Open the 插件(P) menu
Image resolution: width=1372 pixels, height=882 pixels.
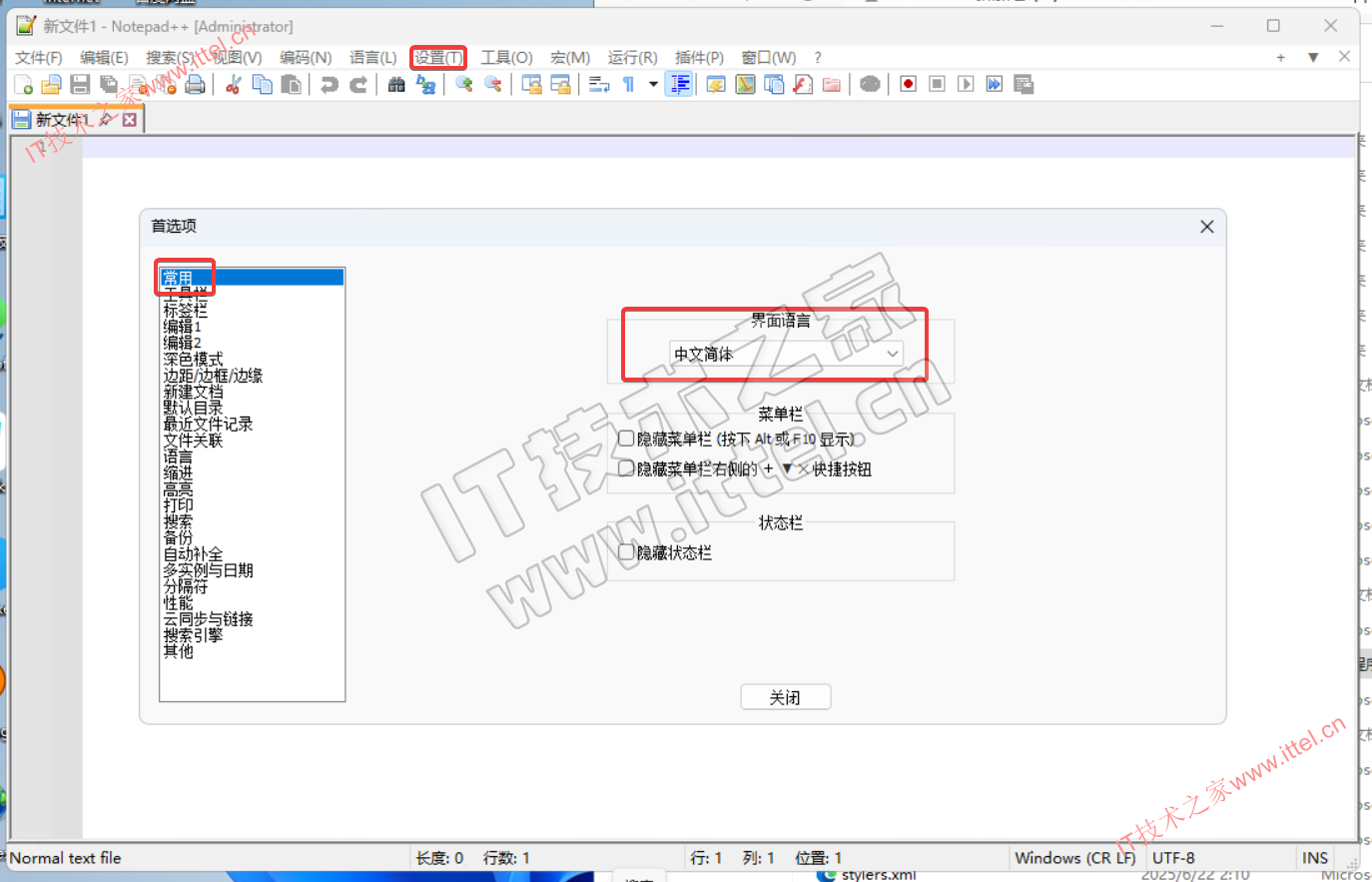[x=699, y=58]
